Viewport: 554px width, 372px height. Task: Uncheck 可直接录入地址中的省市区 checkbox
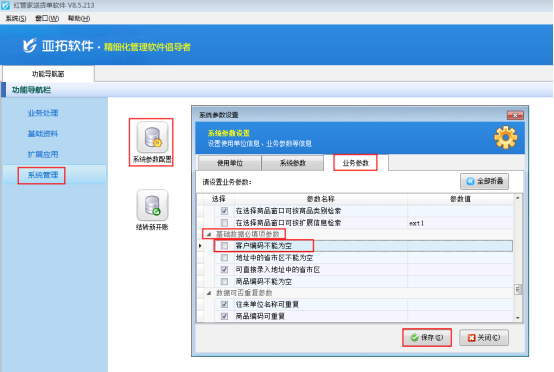[x=224, y=270]
